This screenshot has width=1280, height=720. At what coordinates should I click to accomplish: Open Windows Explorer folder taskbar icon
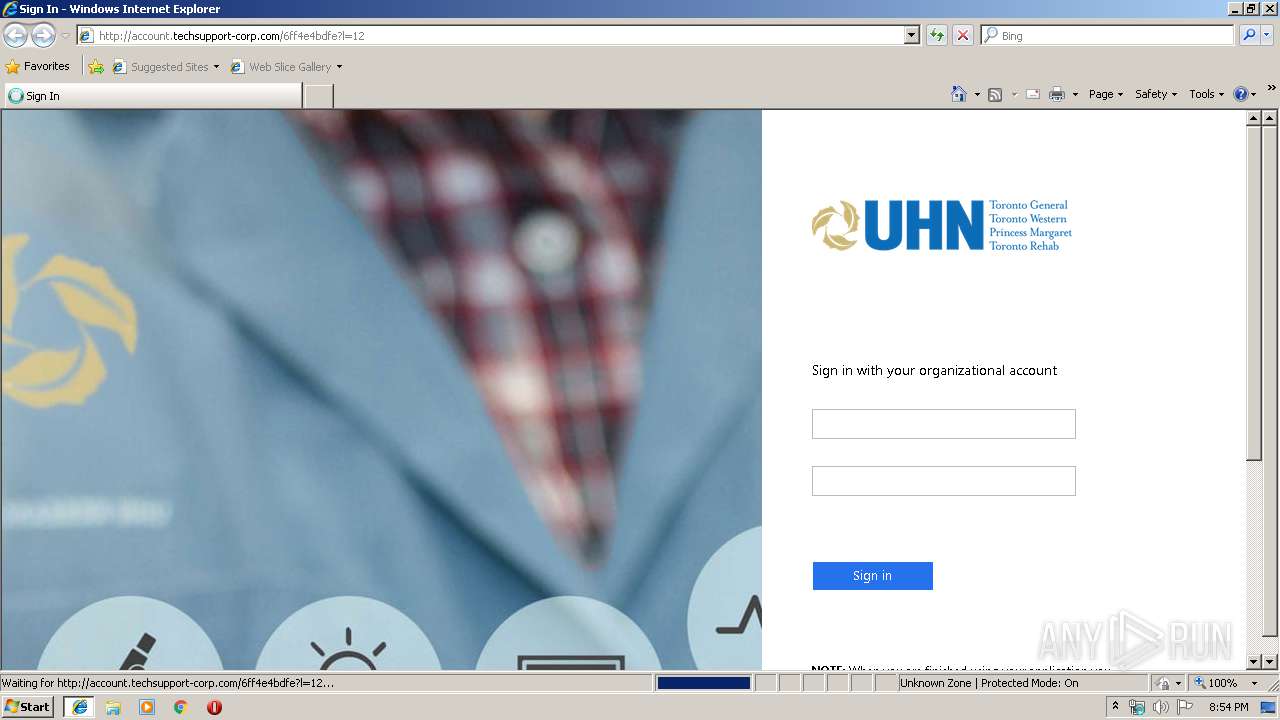coord(113,707)
